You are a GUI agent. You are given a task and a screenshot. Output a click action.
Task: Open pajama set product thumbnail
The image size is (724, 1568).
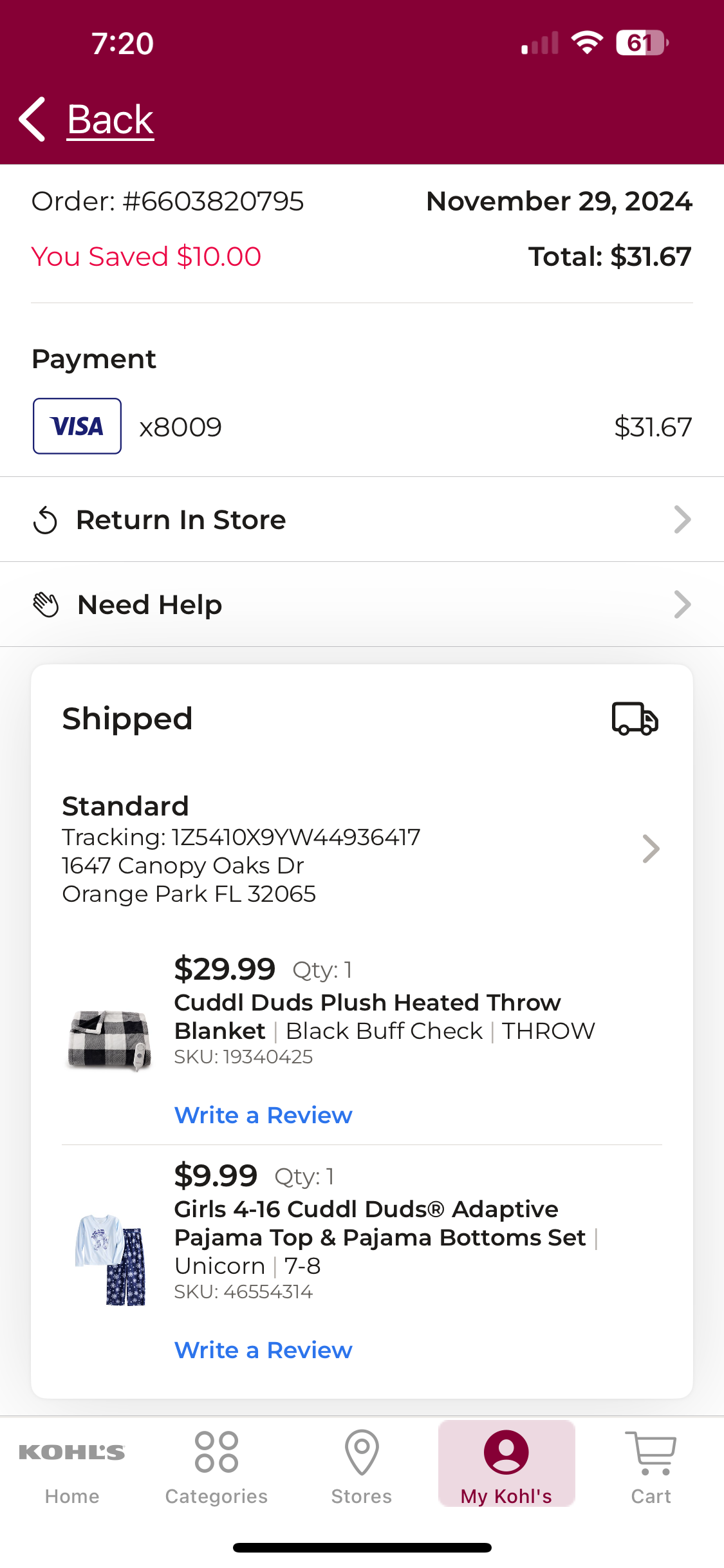111,1260
